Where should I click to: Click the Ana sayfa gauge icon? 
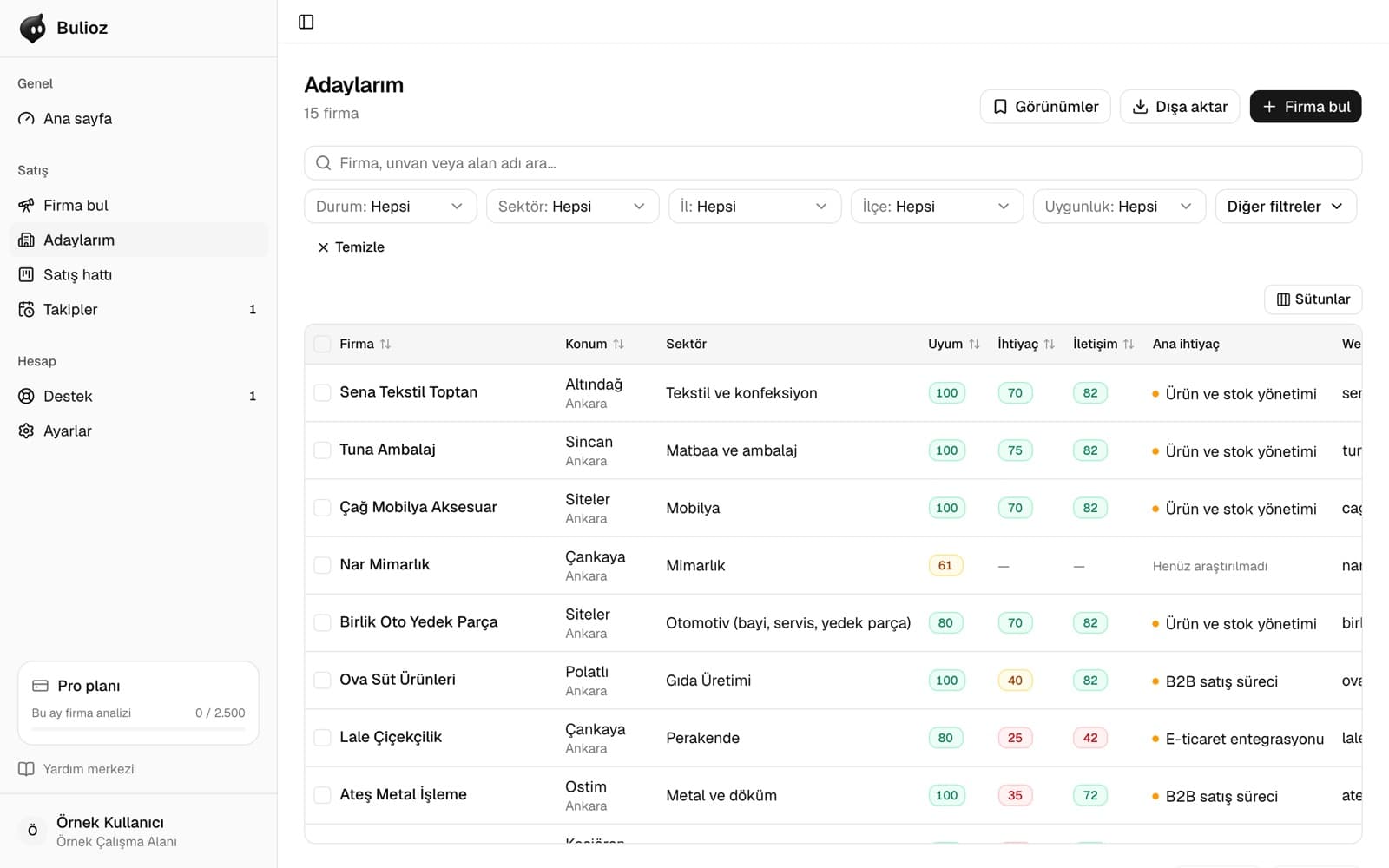[27, 119]
